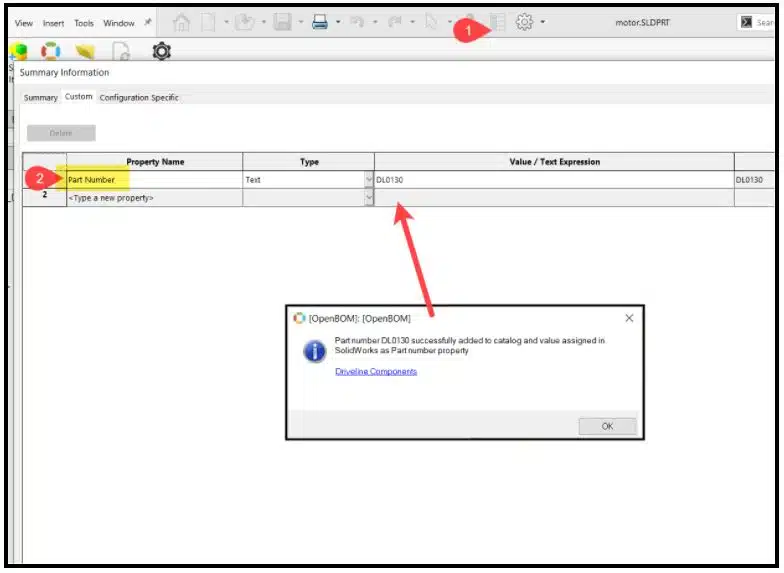Open the Tools menu
Image resolution: width=784 pixels, height=573 pixels.
tap(84, 23)
